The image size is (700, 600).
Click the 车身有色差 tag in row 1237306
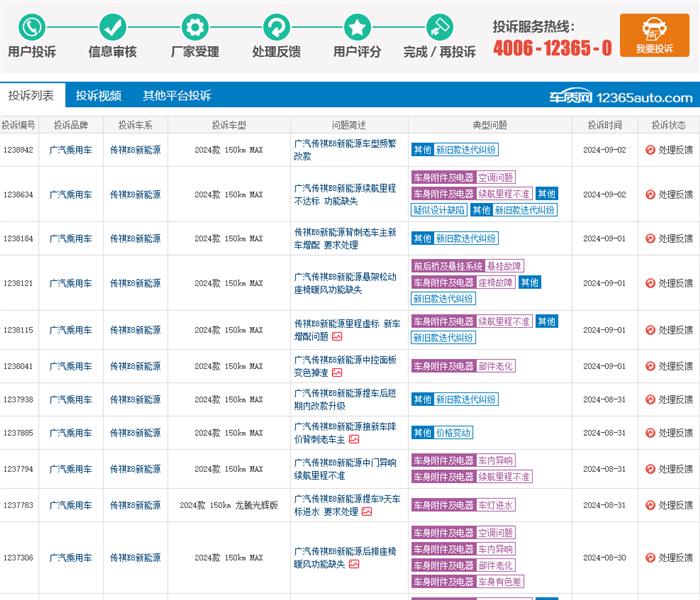click(500, 582)
